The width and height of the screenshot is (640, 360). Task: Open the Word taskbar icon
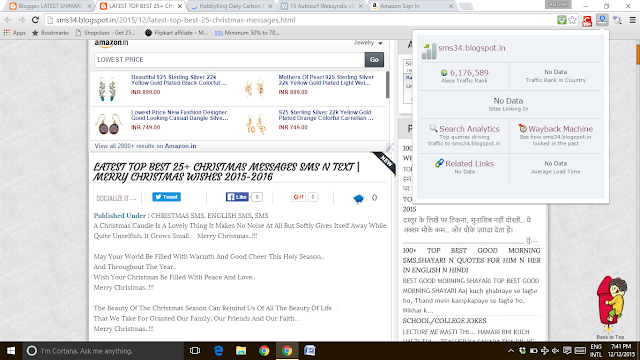(309, 351)
